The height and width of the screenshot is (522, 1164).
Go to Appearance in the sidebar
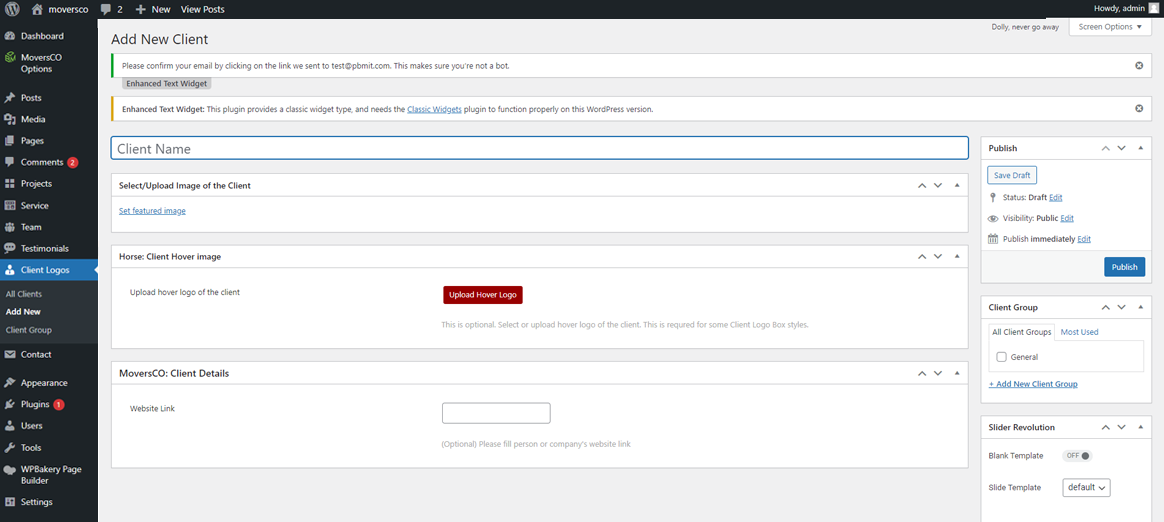44,382
